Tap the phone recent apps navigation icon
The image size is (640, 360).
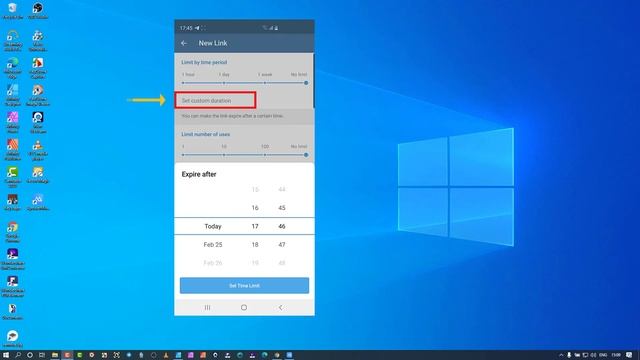pyautogui.click(x=207, y=307)
